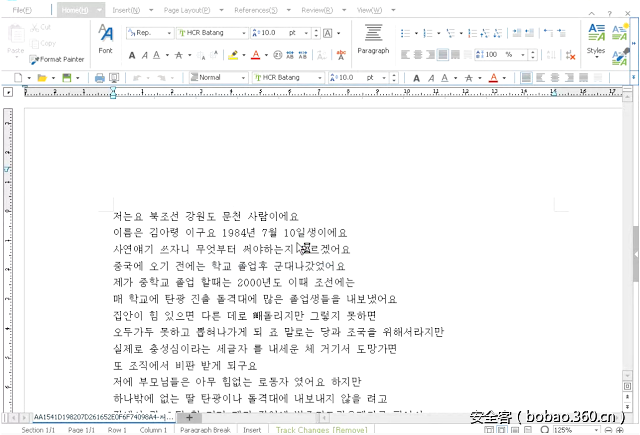Select the AA1541D198207D… document tab

104,417
